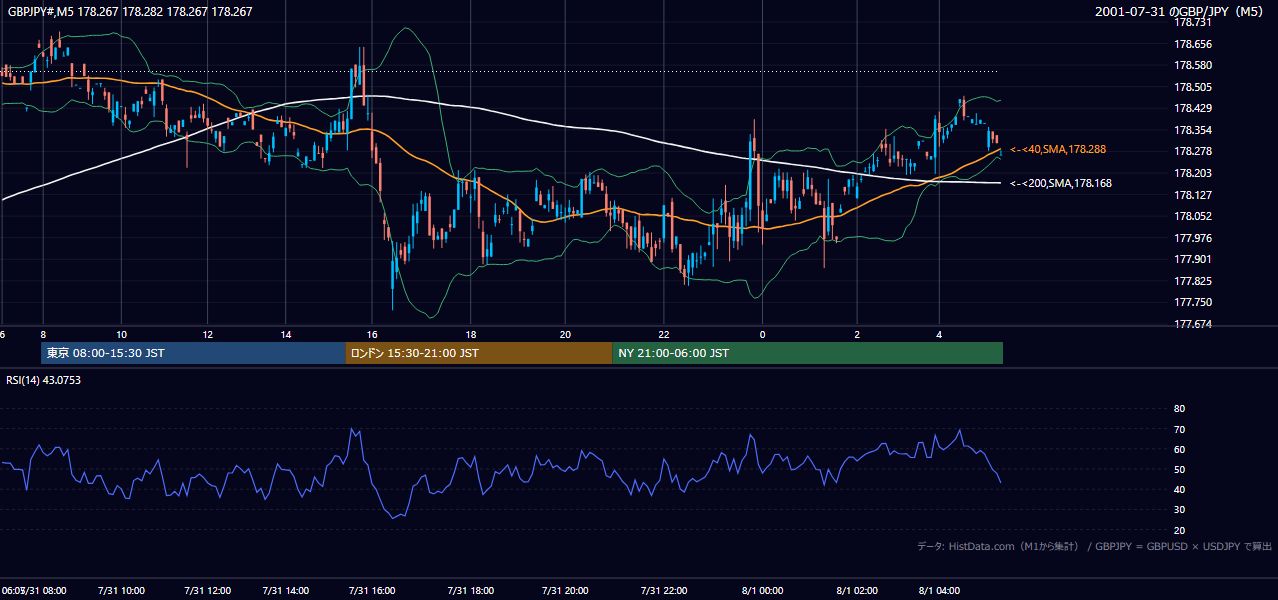Click the orange 40 SMA 178.288 label
Screen dimensions: 1278x600
coord(1059,149)
